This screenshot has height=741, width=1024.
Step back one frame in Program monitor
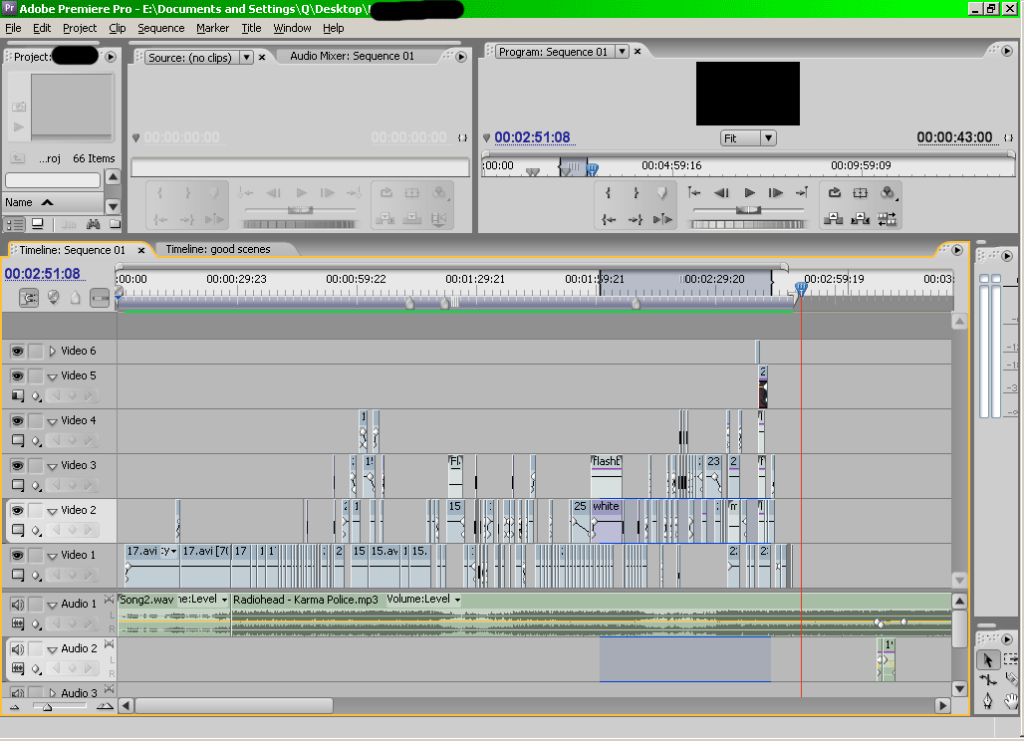pyautogui.click(x=722, y=193)
